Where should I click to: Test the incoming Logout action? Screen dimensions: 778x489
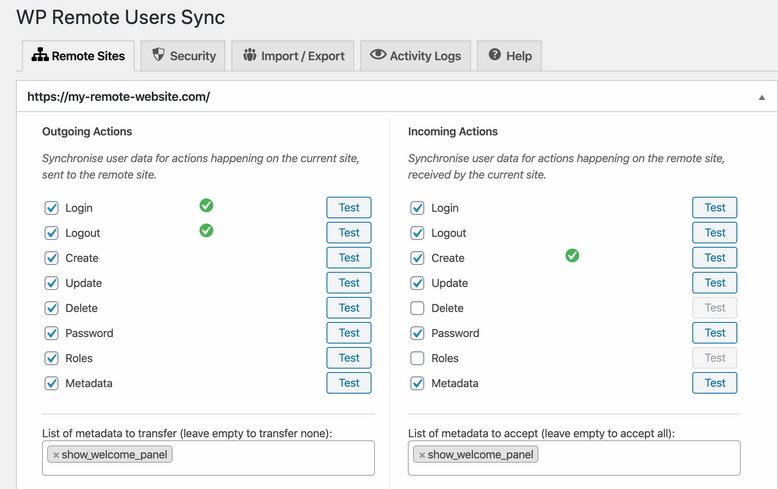tap(714, 233)
